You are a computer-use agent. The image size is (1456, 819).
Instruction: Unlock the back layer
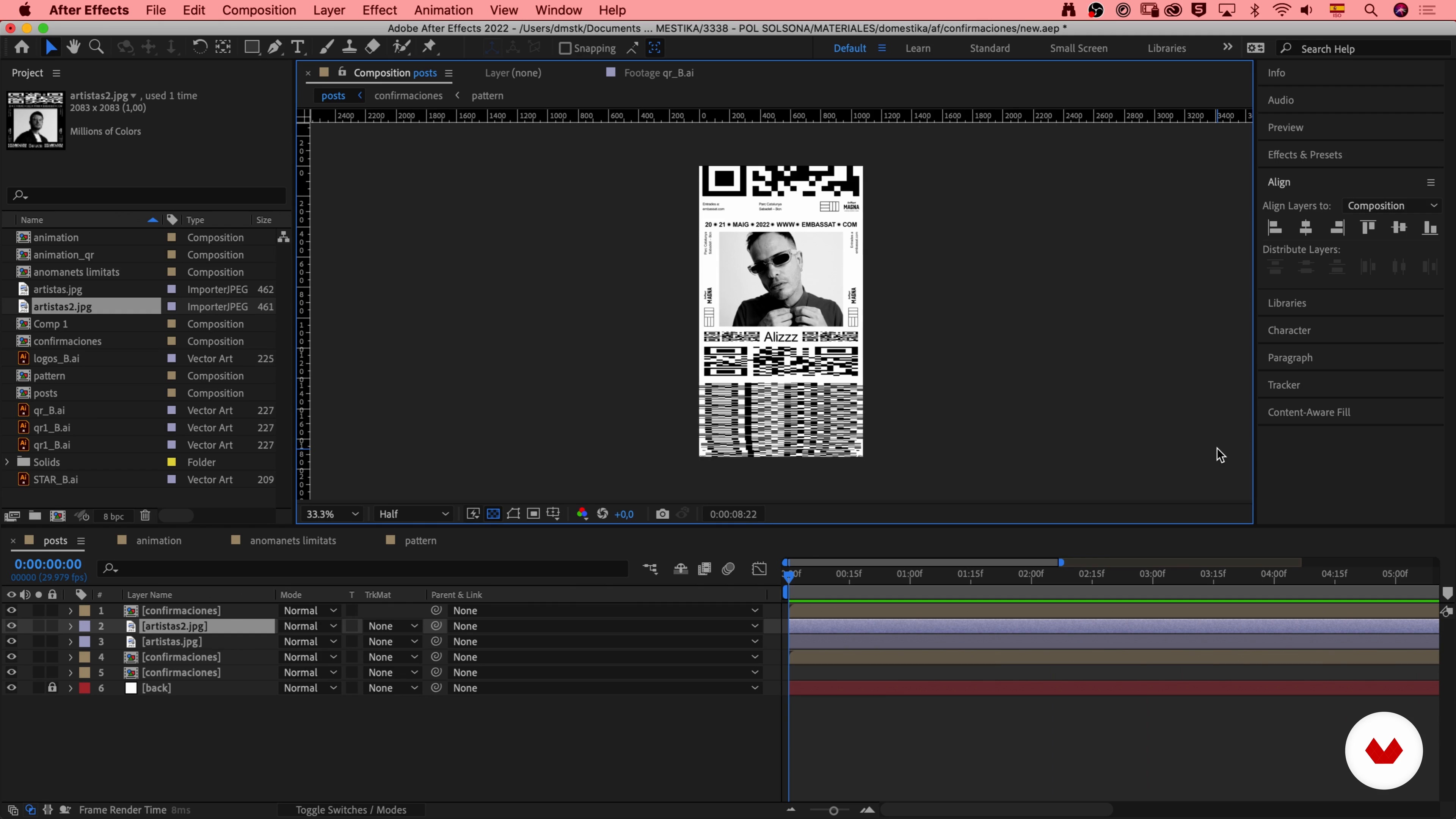(52, 688)
